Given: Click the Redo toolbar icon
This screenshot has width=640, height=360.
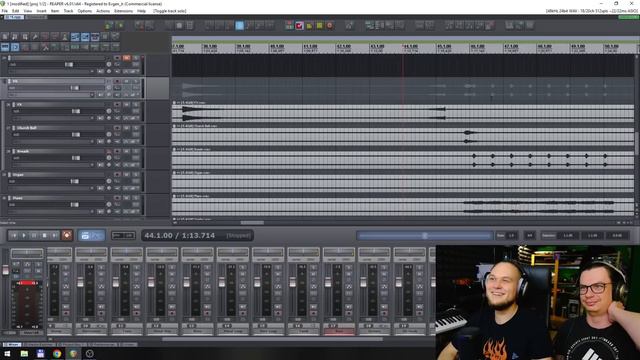Looking at the screenshot, I should point(55,37).
